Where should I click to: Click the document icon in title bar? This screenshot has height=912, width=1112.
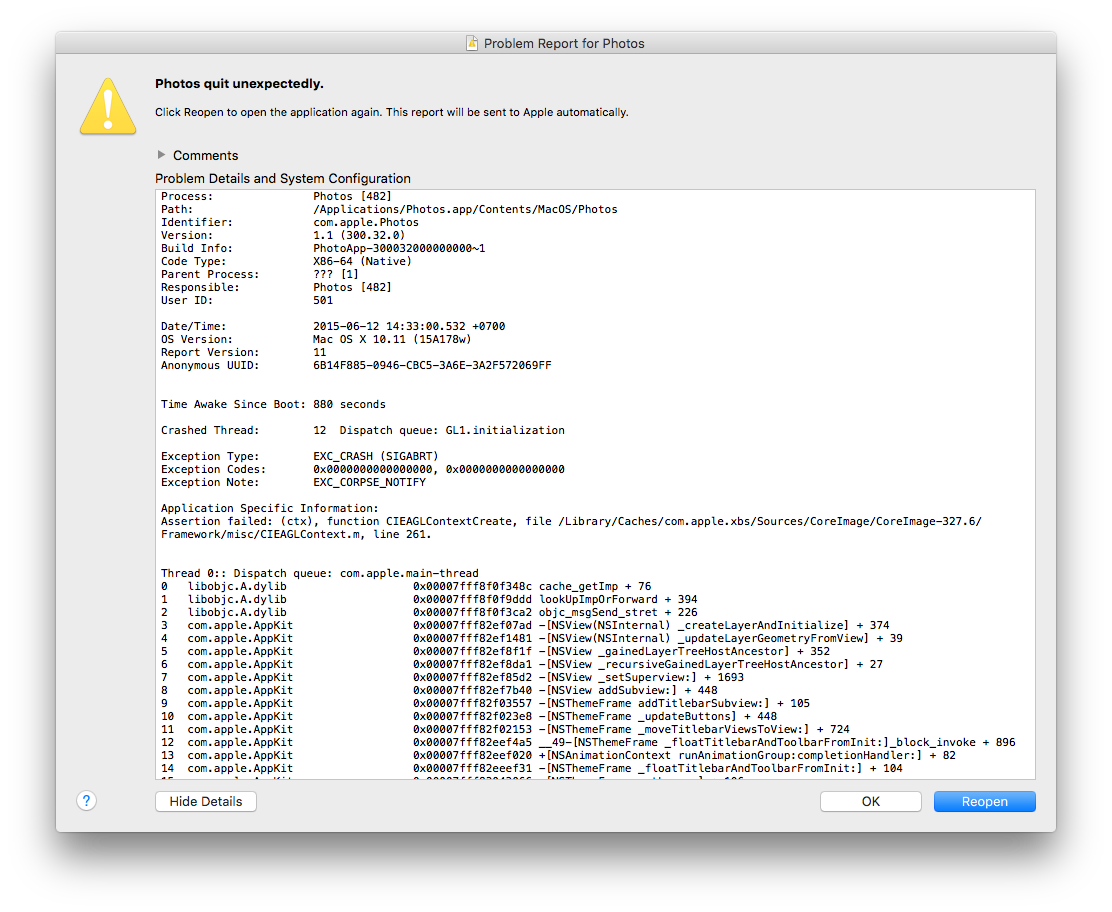[472, 44]
